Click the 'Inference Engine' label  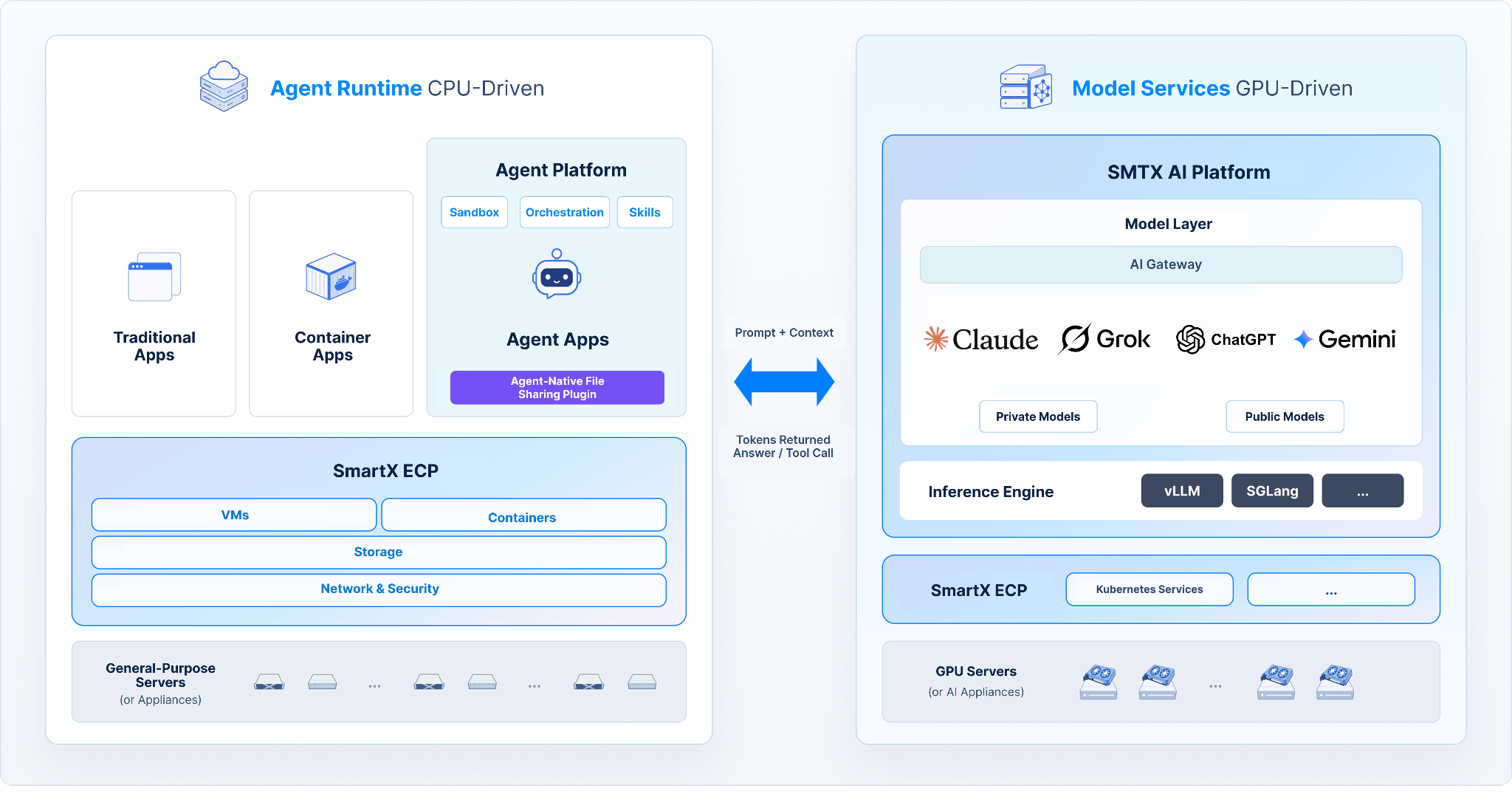(x=991, y=492)
